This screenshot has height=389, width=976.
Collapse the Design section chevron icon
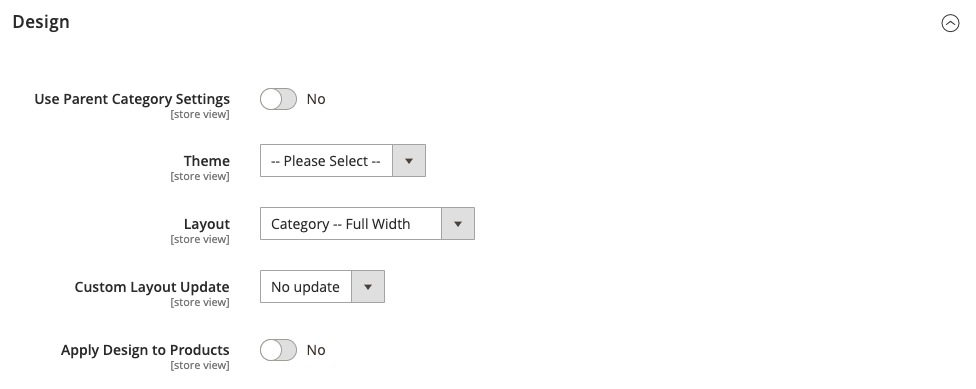point(950,23)
